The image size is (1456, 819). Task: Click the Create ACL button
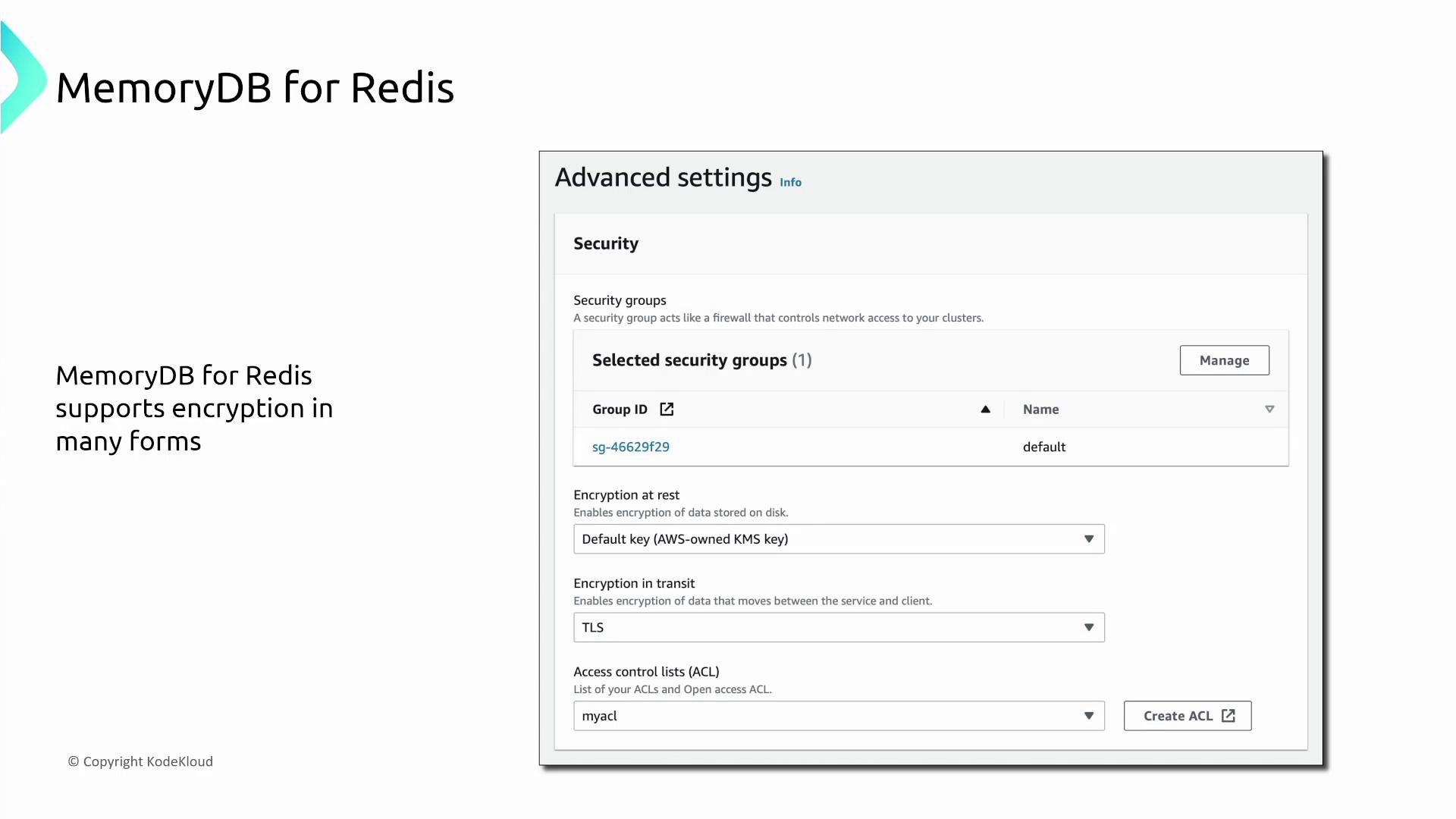[1178, 716]
